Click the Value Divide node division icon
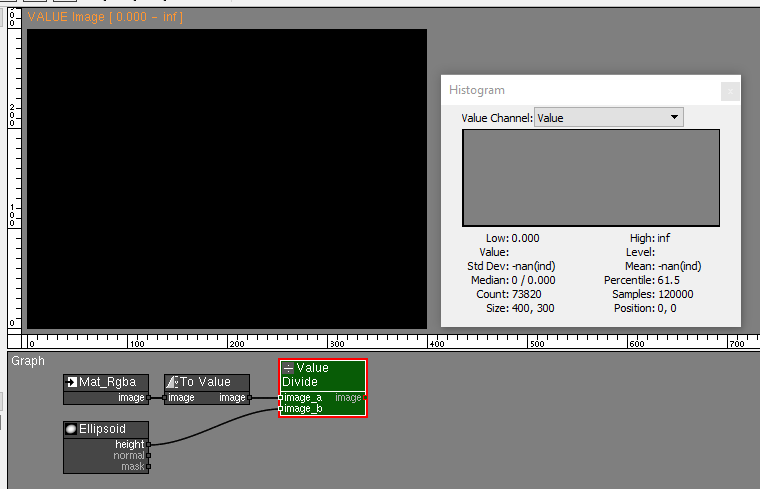Viewport: 760px width, 489px height. (288, 368)
